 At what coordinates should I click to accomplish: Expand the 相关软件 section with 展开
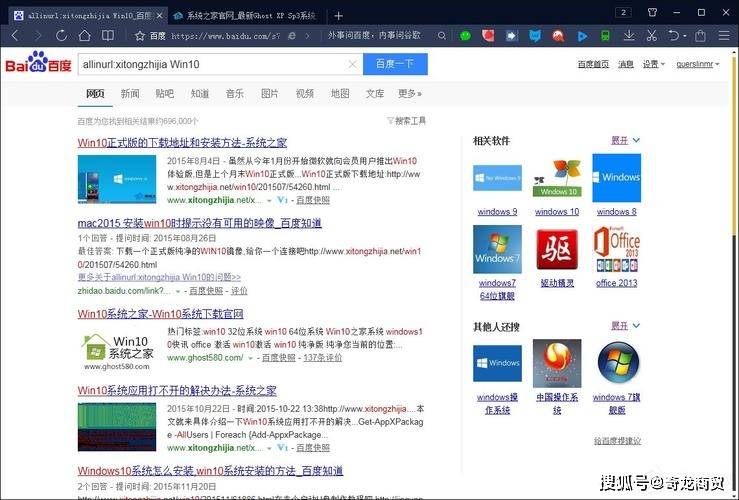[x=625, y=140]
